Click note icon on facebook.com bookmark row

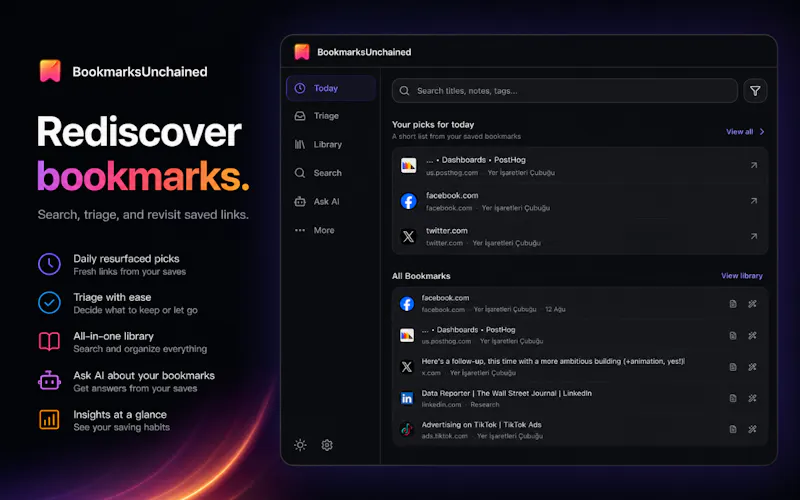coord(733,304)
